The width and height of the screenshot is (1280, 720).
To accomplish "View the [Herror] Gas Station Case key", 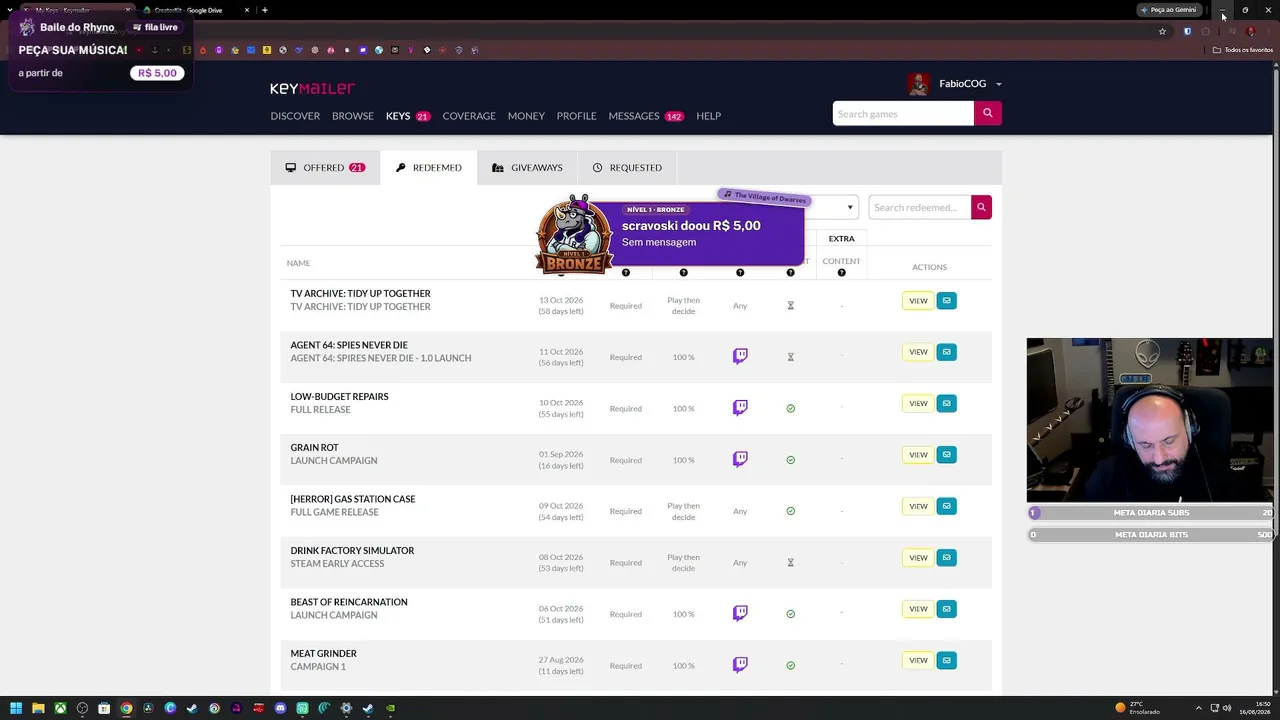I will tap(918, 506).
